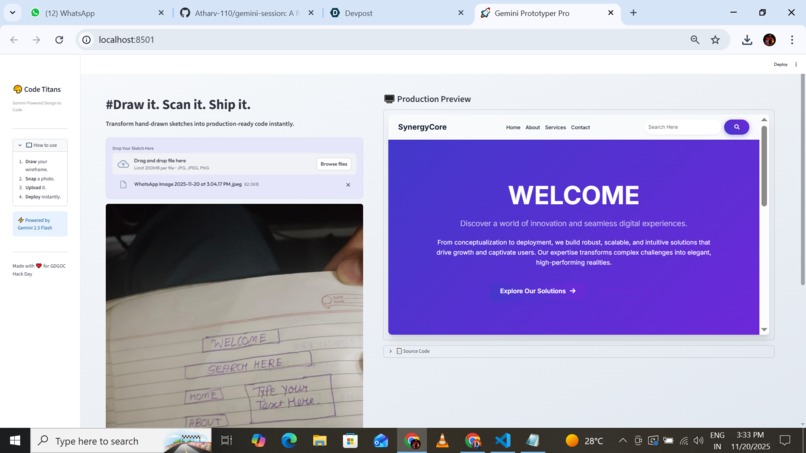806x453 pixels.
Task: Collapse the How to use expander
Action: (x=40, y=145)
